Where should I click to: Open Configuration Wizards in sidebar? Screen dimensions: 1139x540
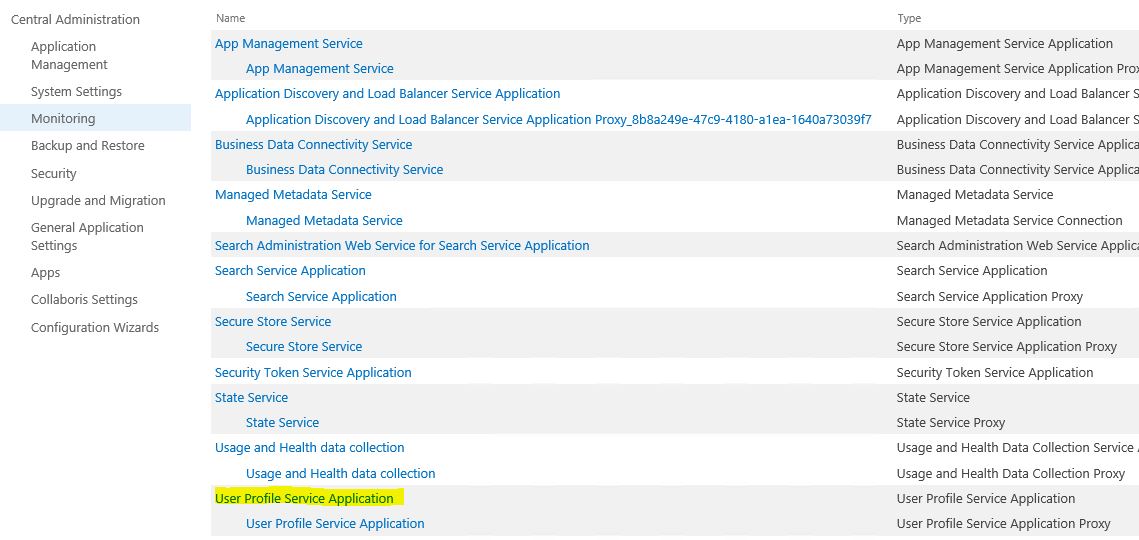click(94, 328)
